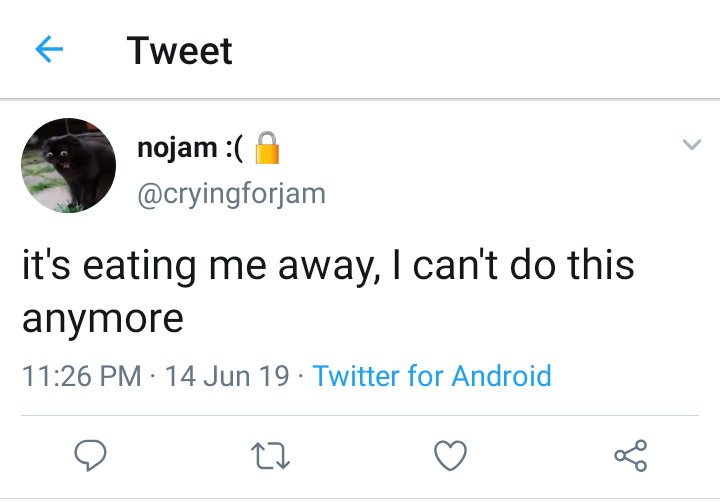Like the tweet with heart icon
The height and width of the screenshot is (503, 720).
(x=450, y=455)
